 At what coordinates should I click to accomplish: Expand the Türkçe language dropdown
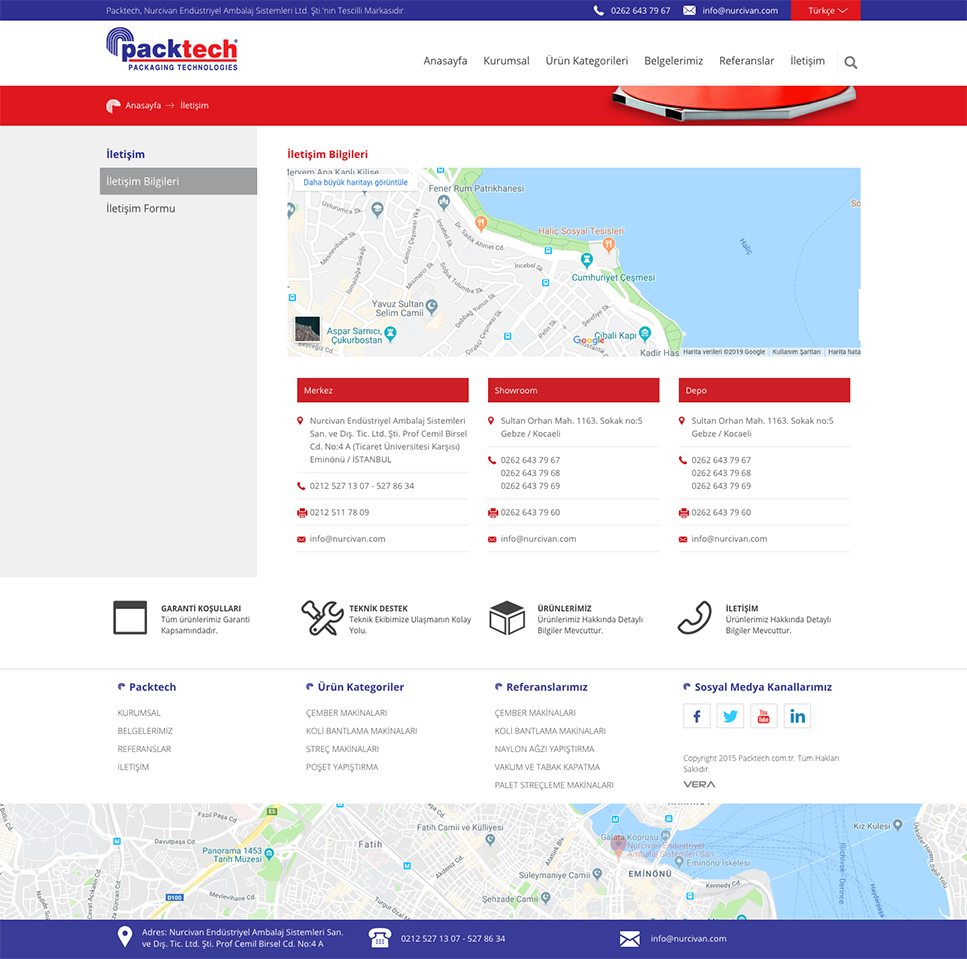point(826,10)
